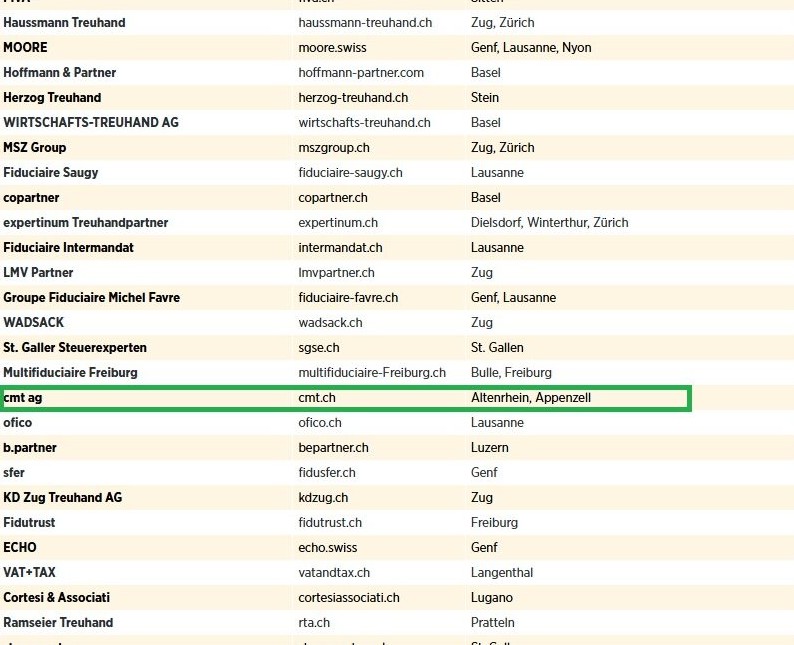
Task: Open bepartner.ch website link
Action: 333,448
